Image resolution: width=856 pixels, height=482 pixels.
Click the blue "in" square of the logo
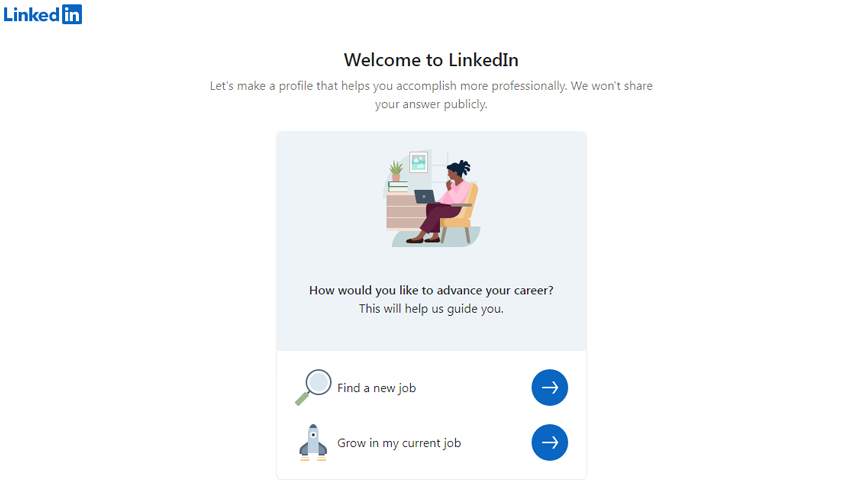(72, 14)
